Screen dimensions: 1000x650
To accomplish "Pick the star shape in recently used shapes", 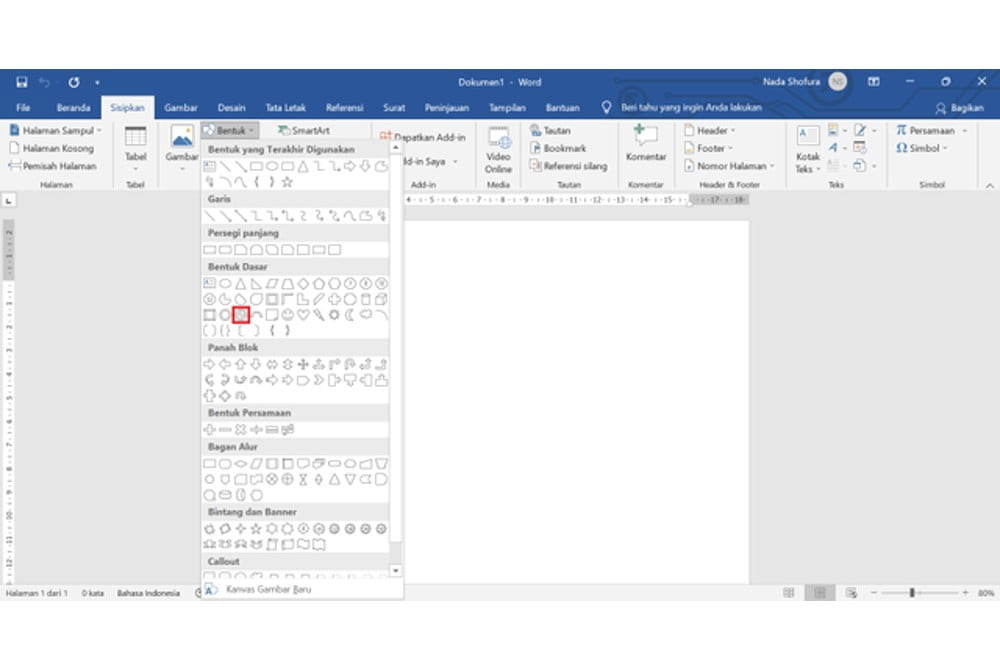I will (x=287, y=182).
